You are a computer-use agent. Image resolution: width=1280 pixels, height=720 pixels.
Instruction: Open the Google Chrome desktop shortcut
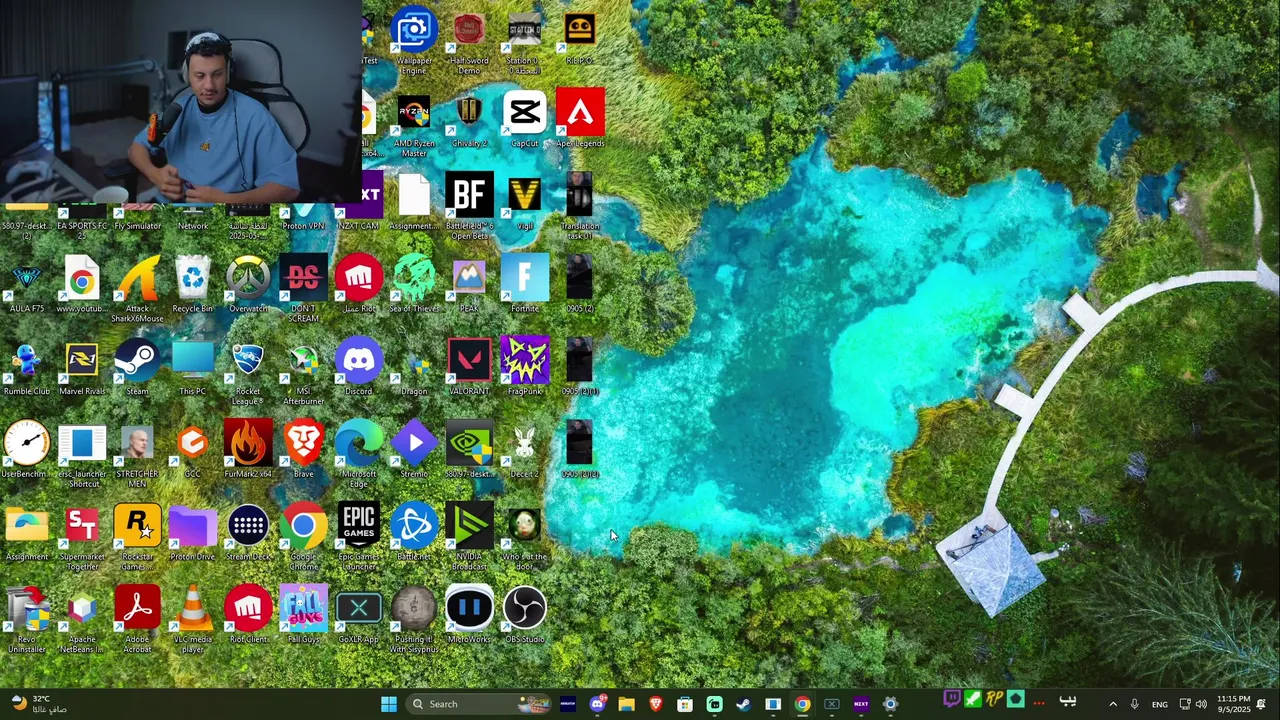coord(303,537)
